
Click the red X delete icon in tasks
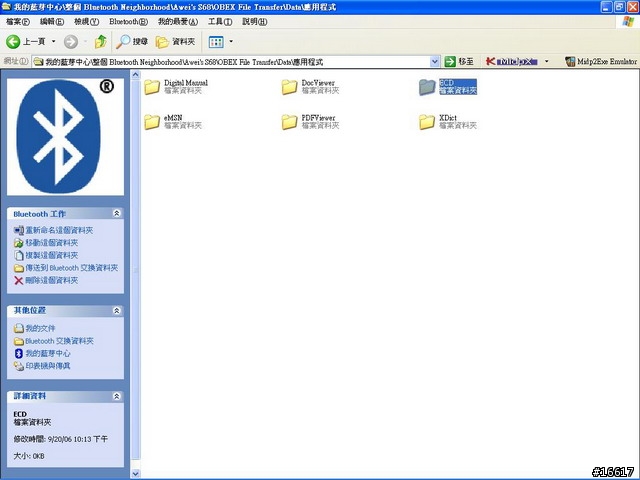[x=18, y=280]
